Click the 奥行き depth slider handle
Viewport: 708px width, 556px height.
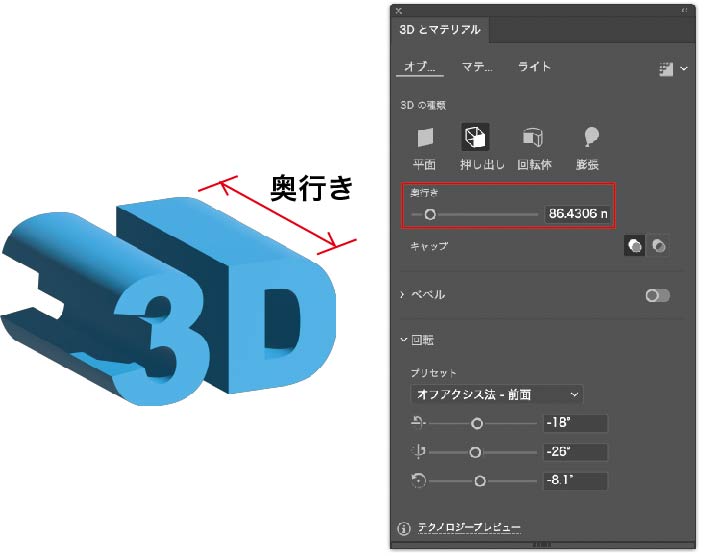click(x=430, y=214)
